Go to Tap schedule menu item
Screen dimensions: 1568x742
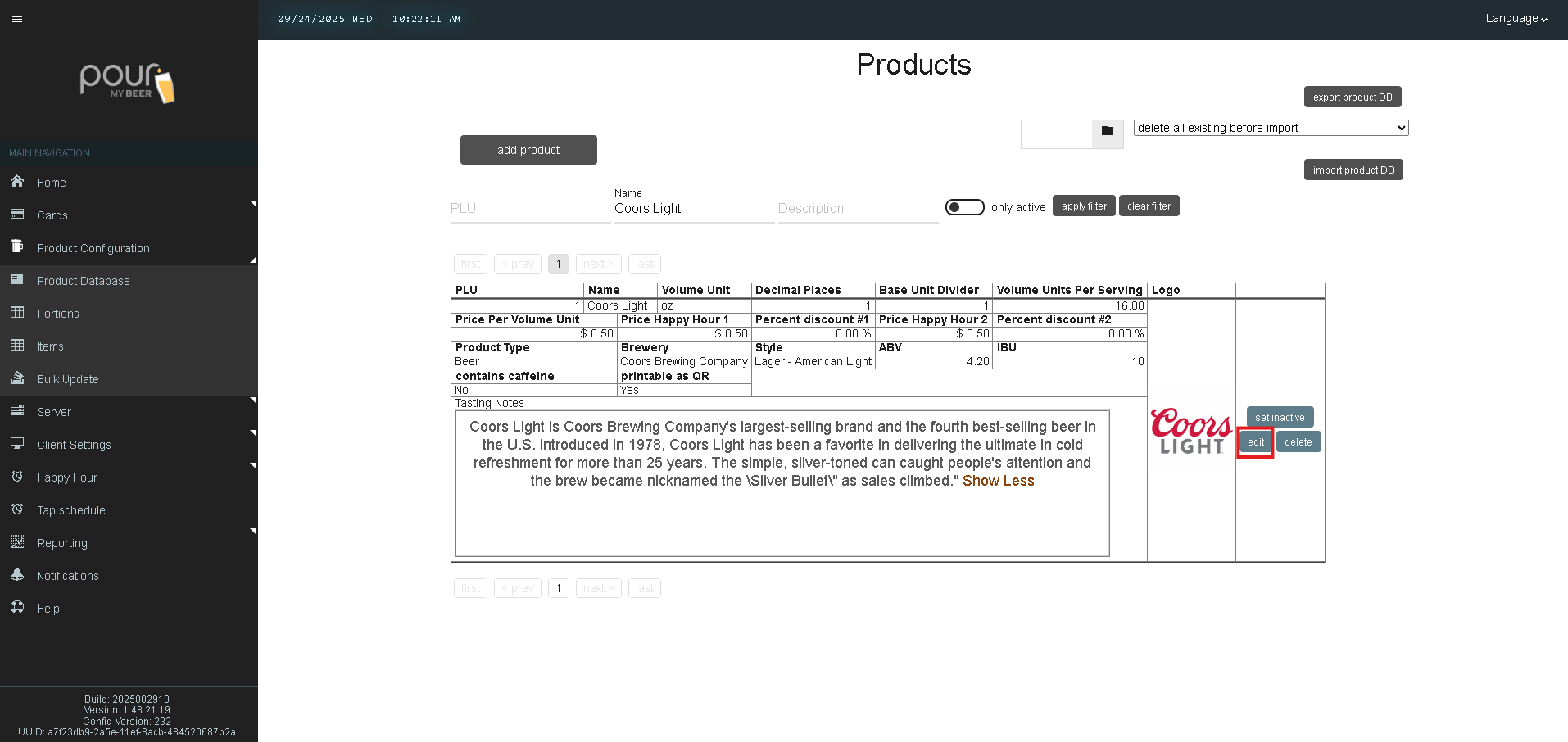(x=70, y=510)
